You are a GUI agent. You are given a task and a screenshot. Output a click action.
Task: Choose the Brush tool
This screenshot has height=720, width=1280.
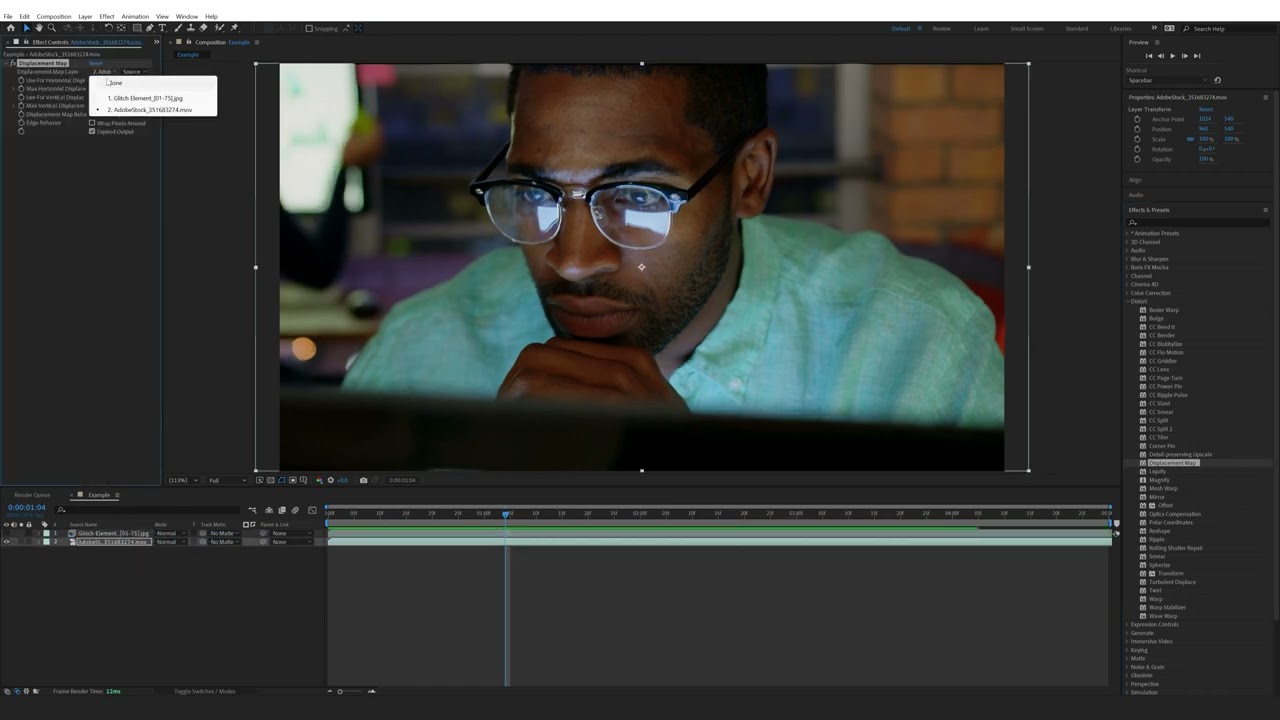pos(178,28)
